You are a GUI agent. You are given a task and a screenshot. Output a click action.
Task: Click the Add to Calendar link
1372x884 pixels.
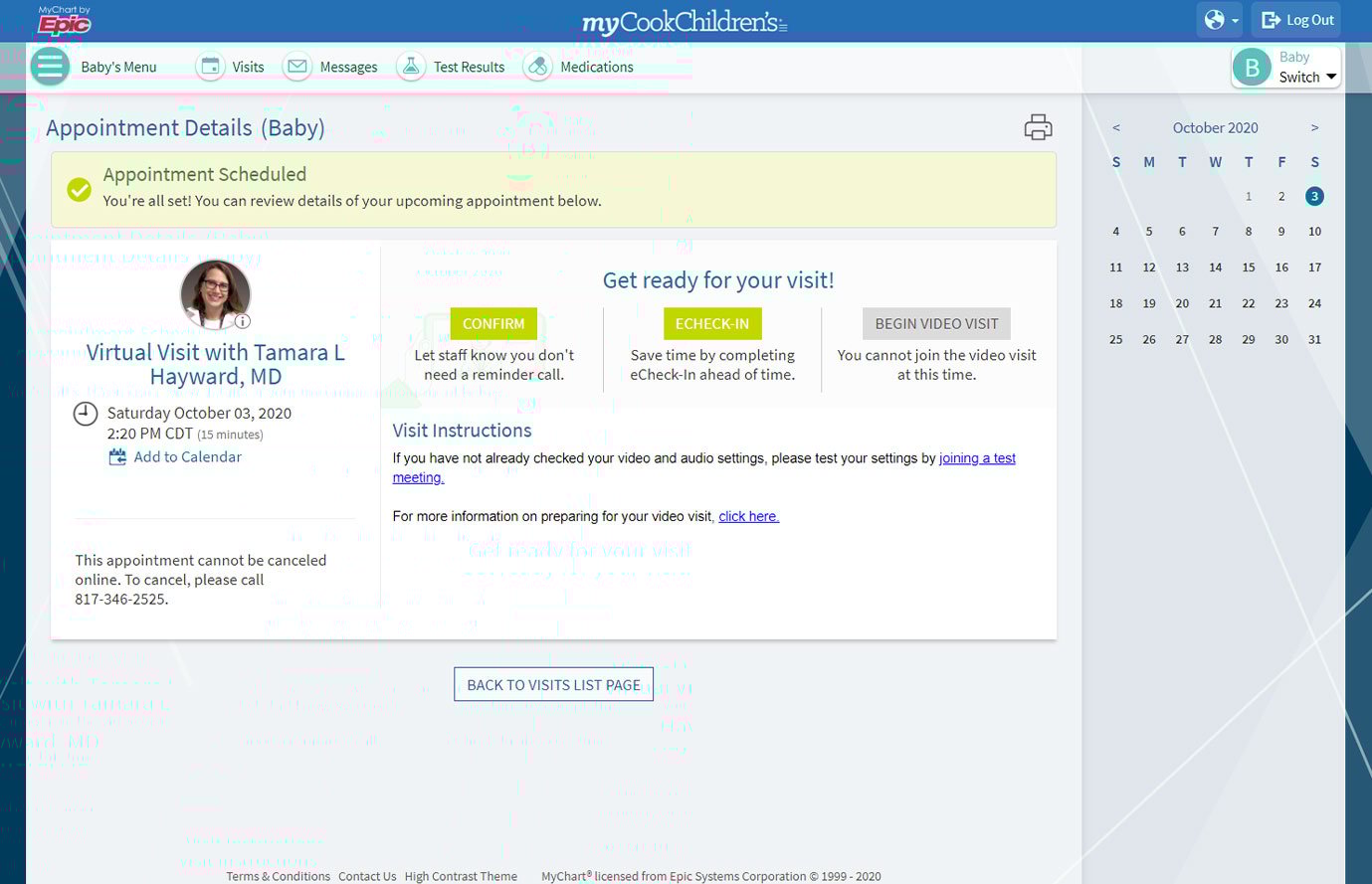point(187,457)
